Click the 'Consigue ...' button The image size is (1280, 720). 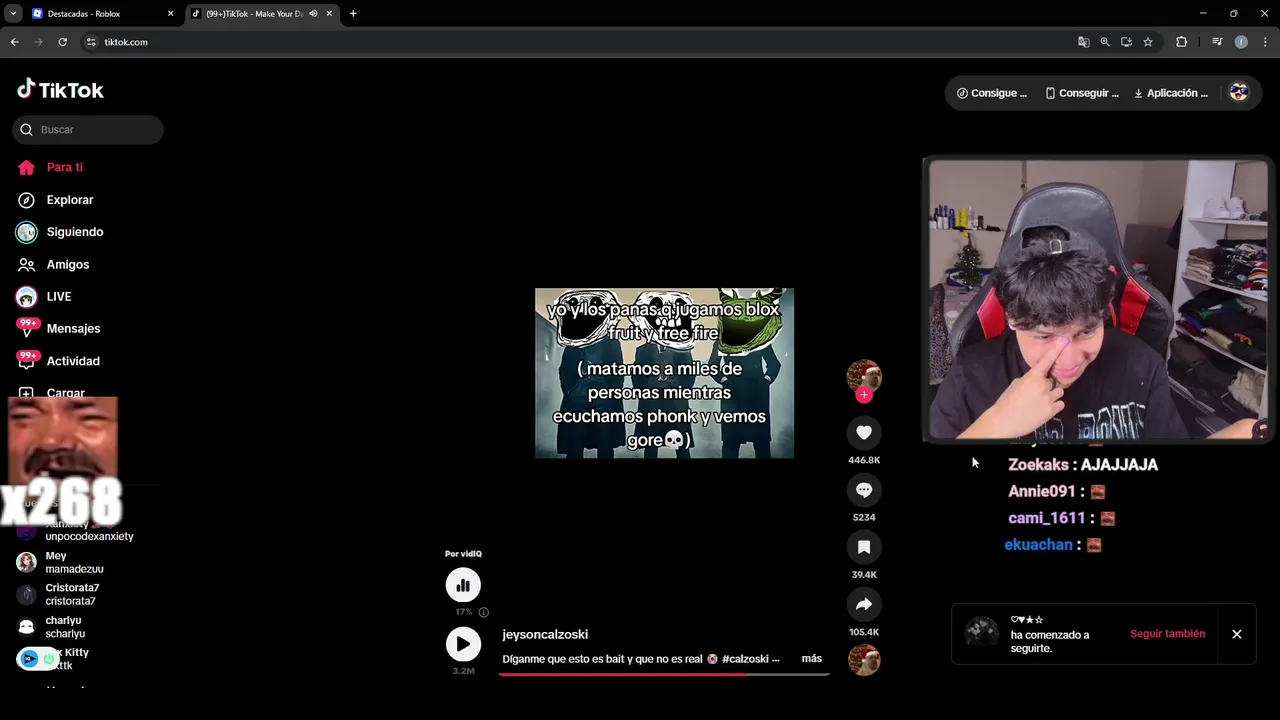point(992,93)
